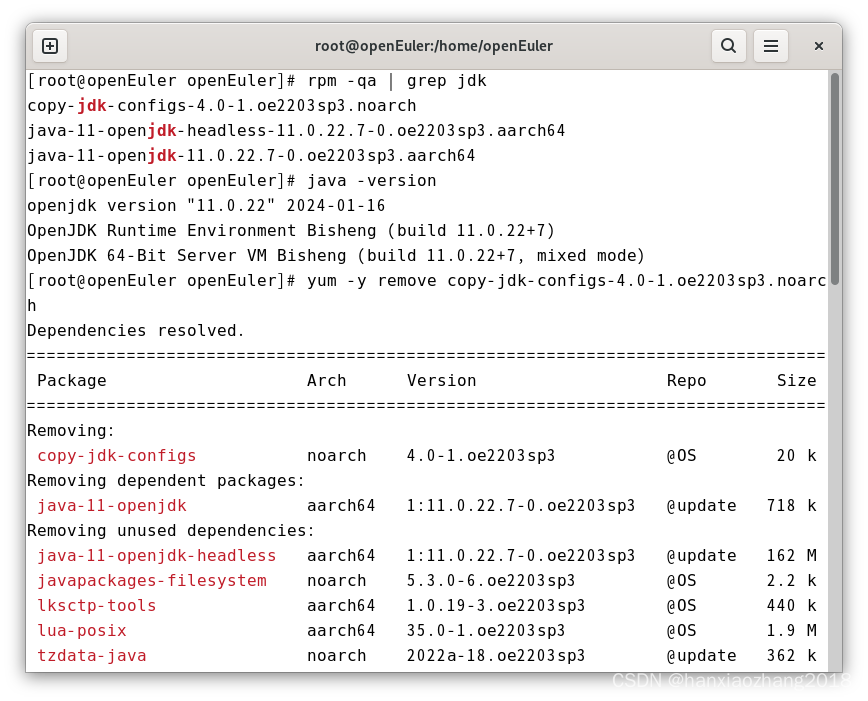
Task: Click the red java-11-openjdk package name in table
Action: pyautogui.click(x=111, y=506)
